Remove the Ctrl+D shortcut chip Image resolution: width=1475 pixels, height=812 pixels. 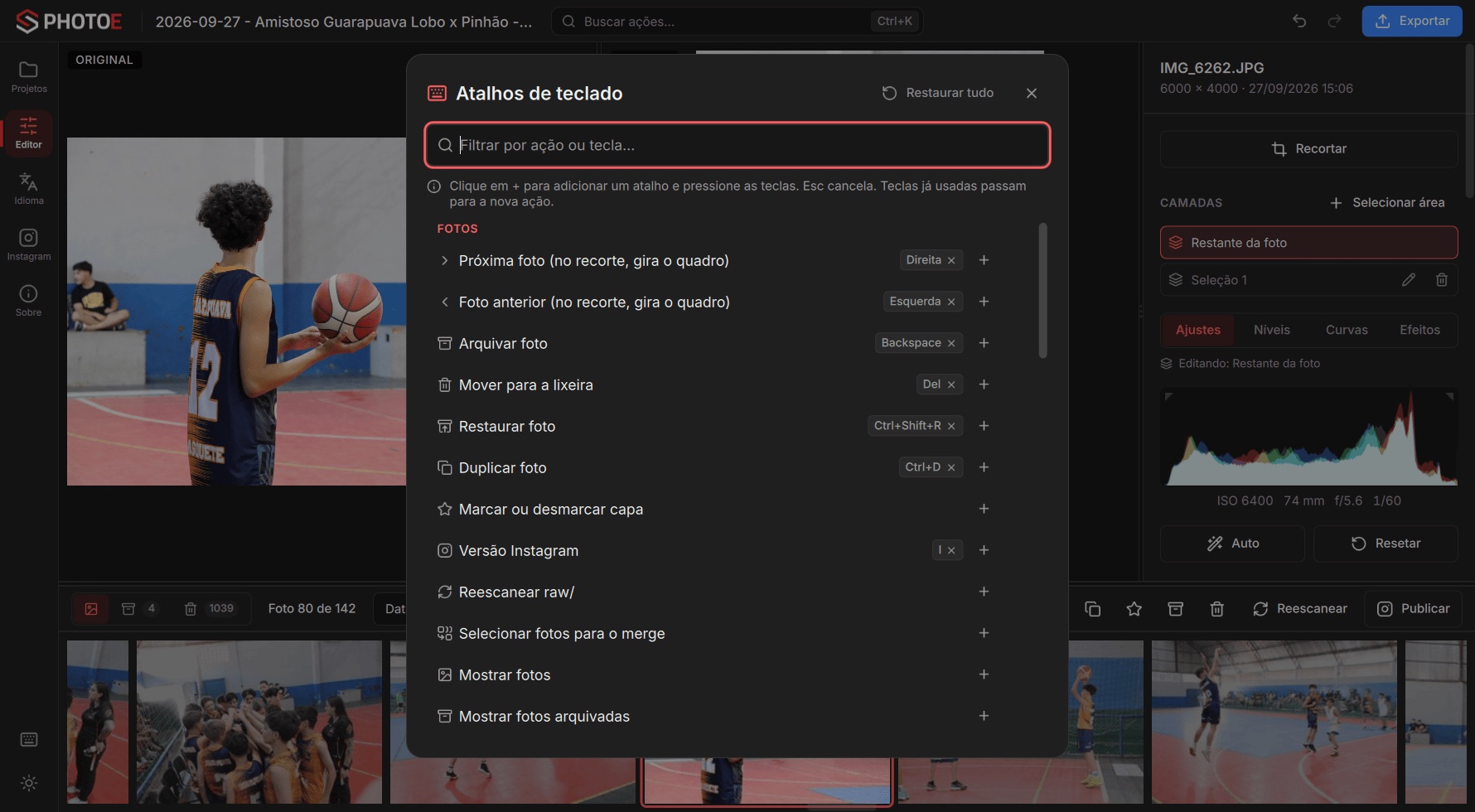tap(951, 467)
